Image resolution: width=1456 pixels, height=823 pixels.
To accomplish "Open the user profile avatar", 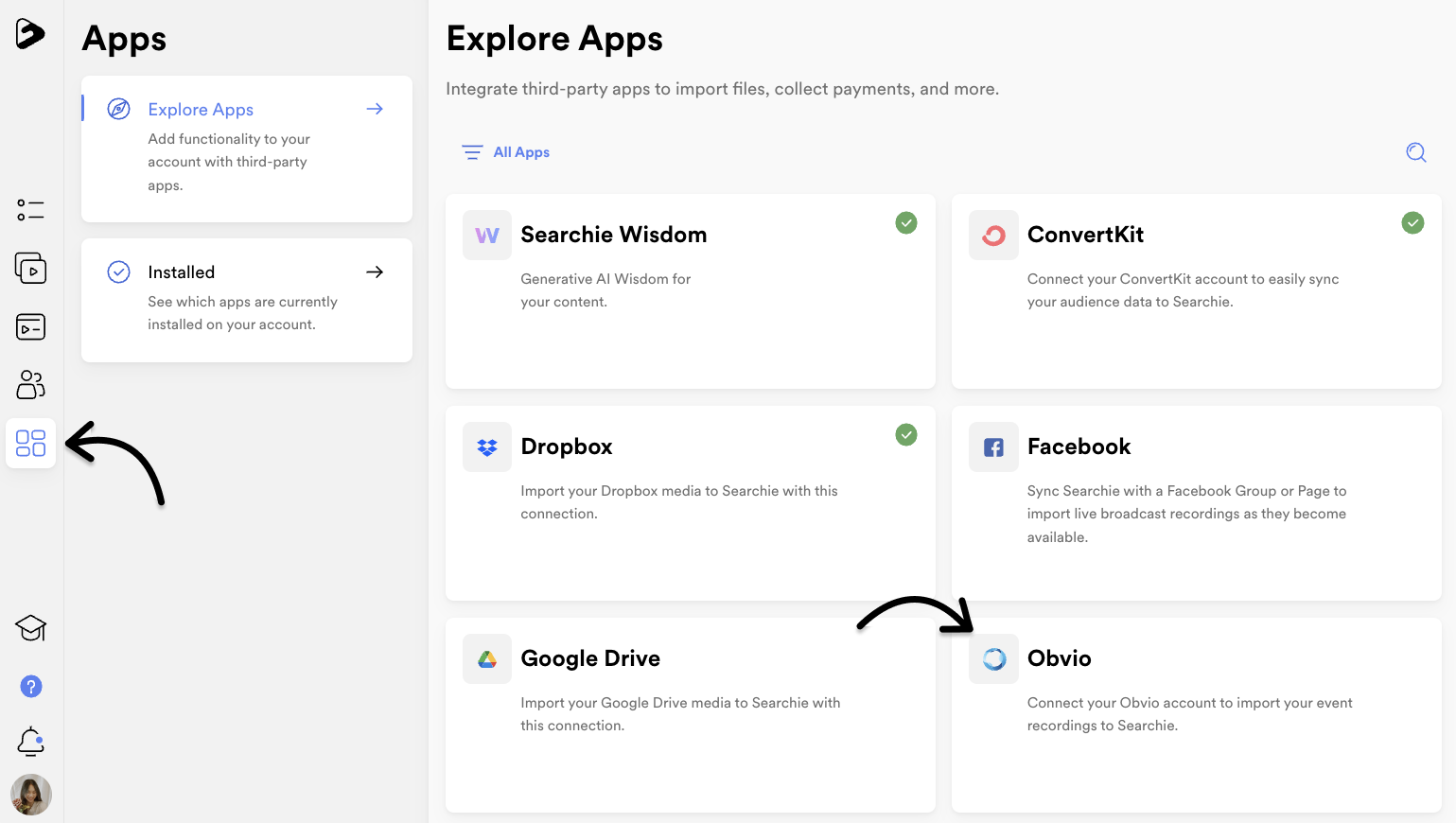I will (30, 795).
